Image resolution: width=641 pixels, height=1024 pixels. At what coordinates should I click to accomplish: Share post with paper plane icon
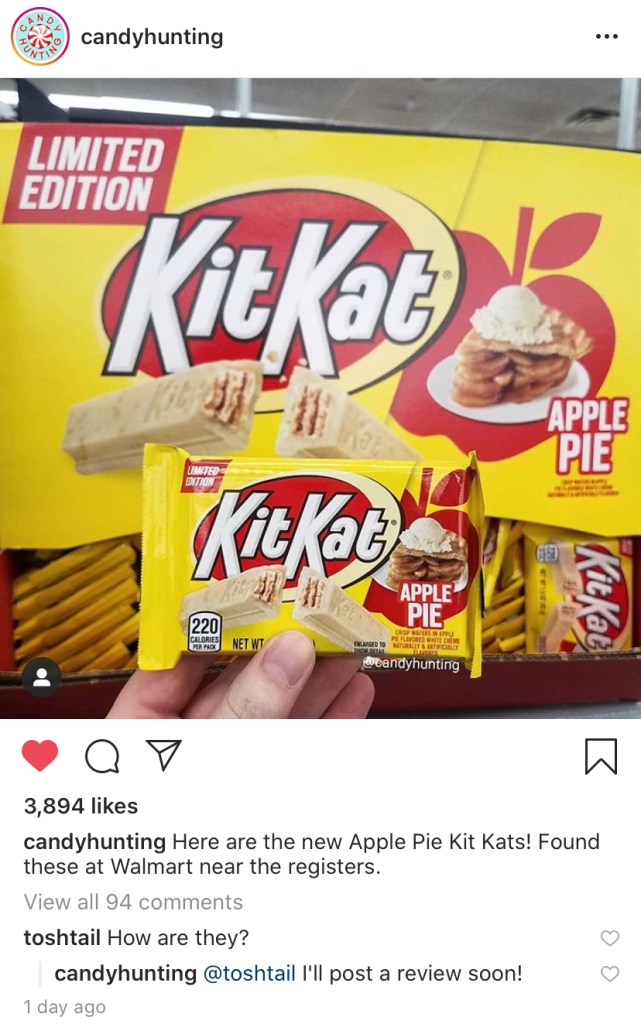(163, 756)
